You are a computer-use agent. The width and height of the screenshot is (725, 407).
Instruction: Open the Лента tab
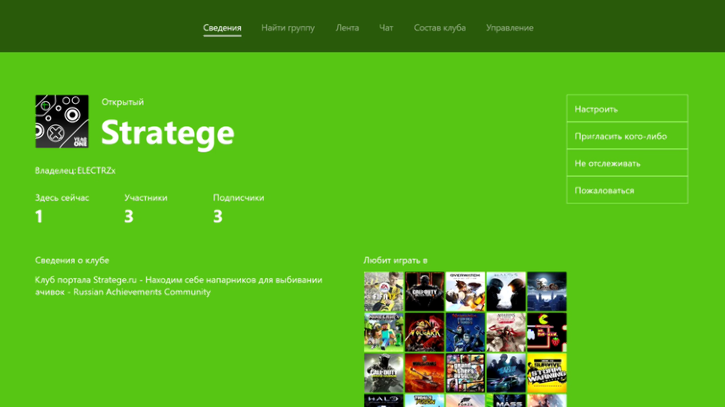click(x=347, y=28)
